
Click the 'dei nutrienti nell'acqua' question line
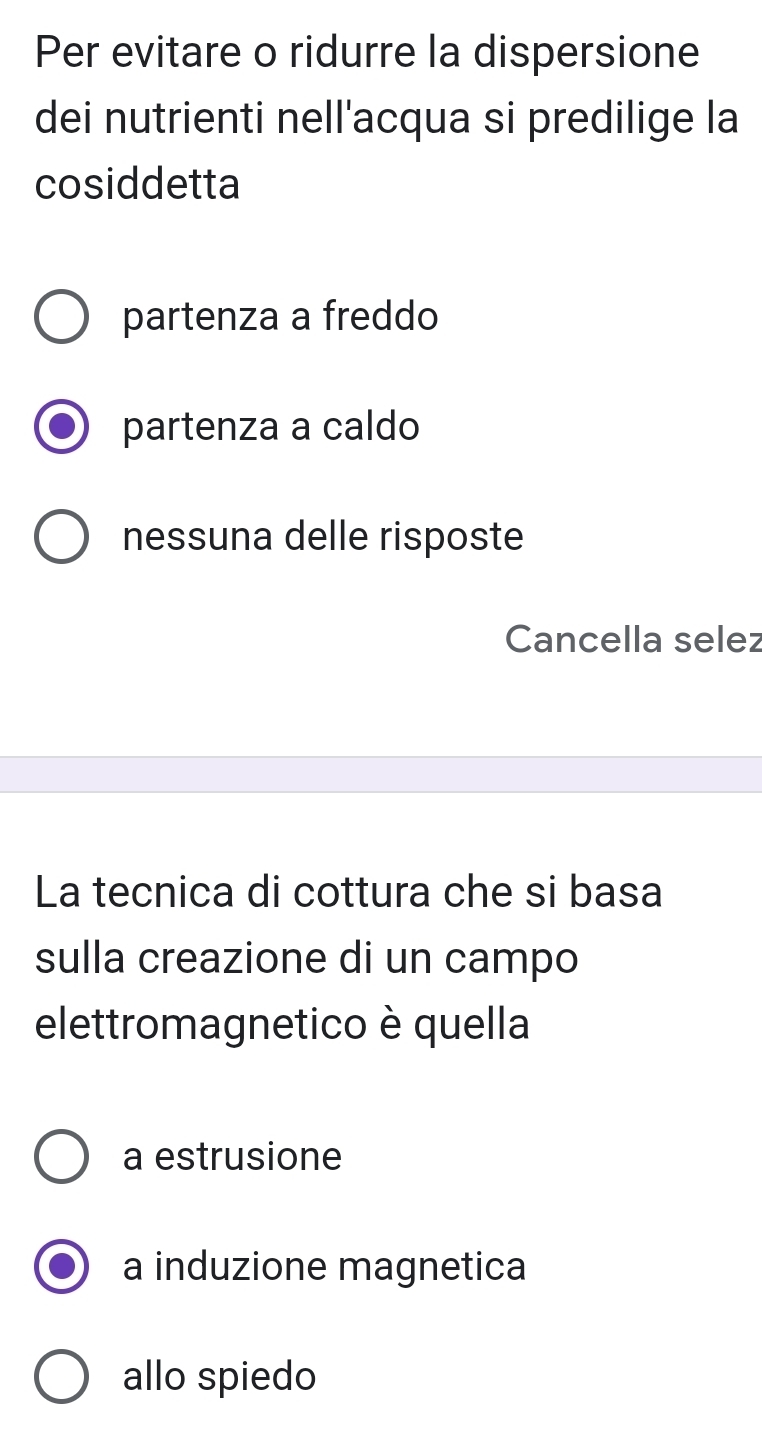[x=386, y=119]
